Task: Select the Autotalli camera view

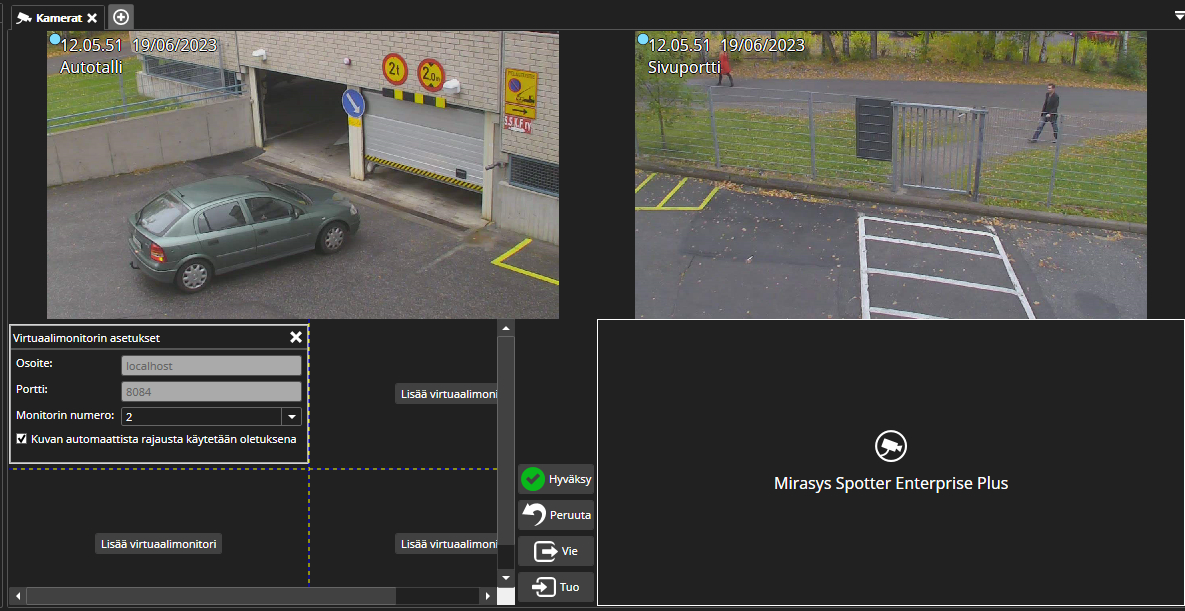Action: (302, 175)
